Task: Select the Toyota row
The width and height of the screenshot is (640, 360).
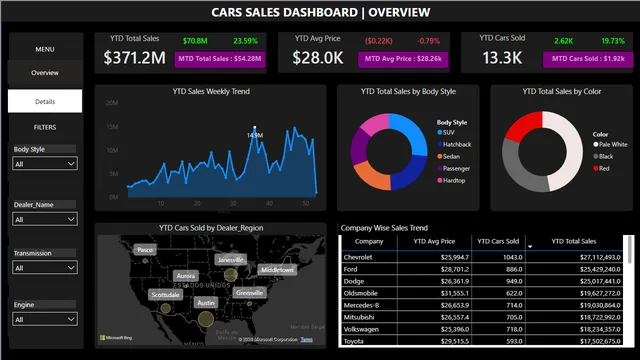Action: (x=482, y=341)
